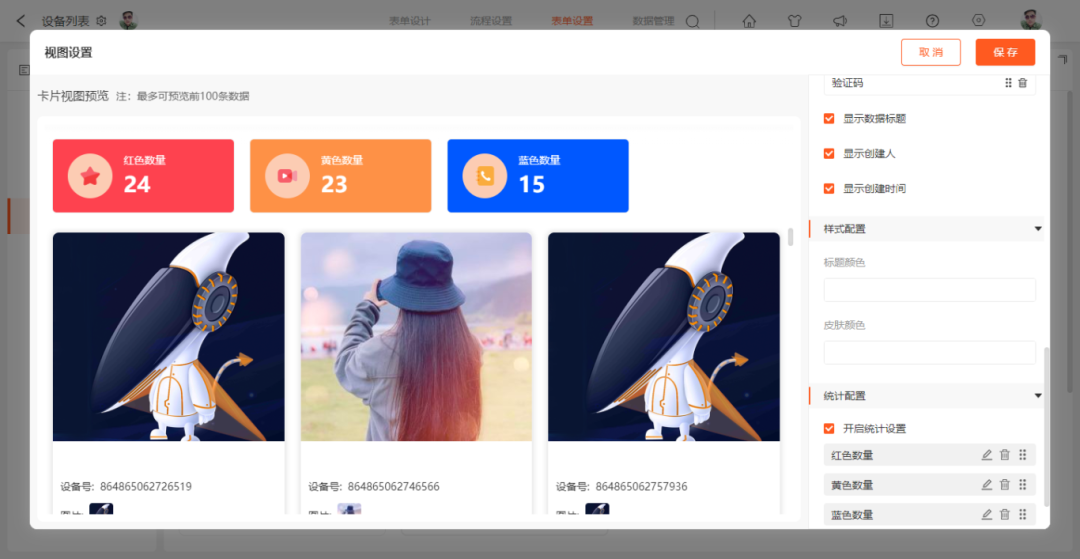Click the 皮肤颜色 color input field
The height and width of the screenshot is (559, 1080).
coord(930,352)
